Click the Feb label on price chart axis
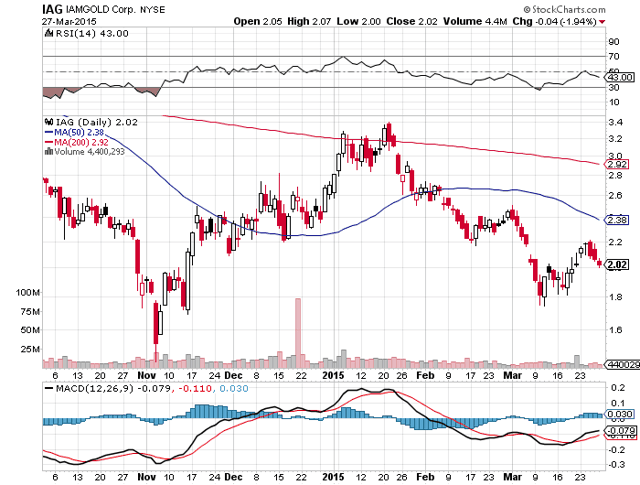 tap(426, 375)
